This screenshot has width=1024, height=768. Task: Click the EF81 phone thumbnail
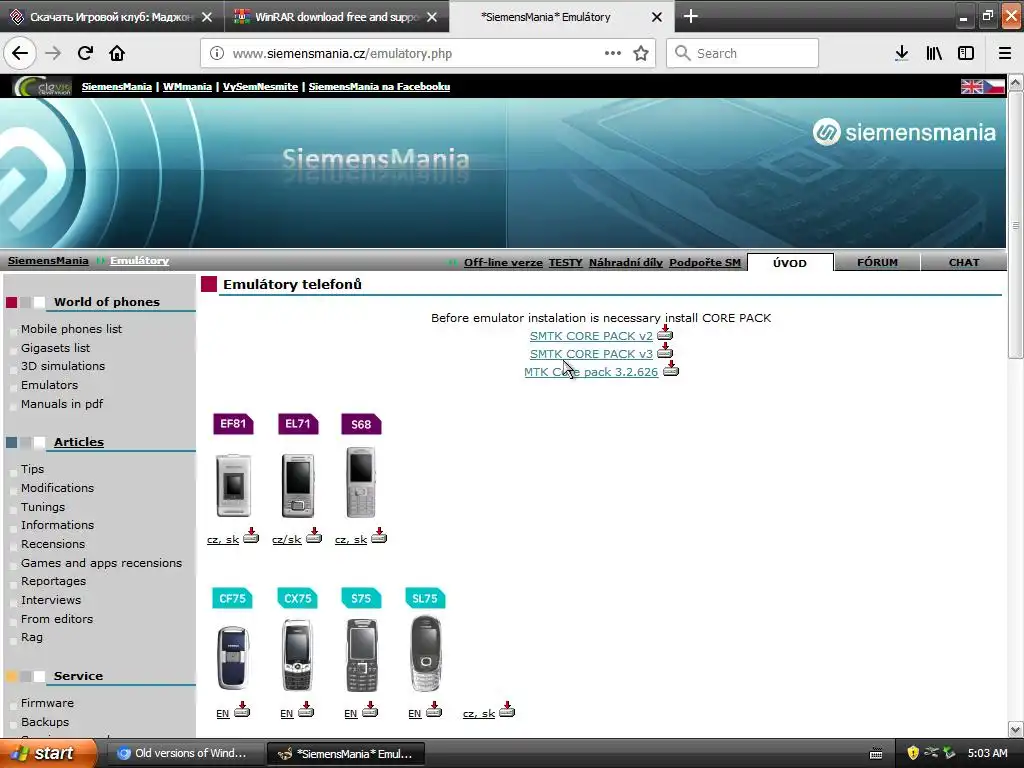[x=233, y=485]
